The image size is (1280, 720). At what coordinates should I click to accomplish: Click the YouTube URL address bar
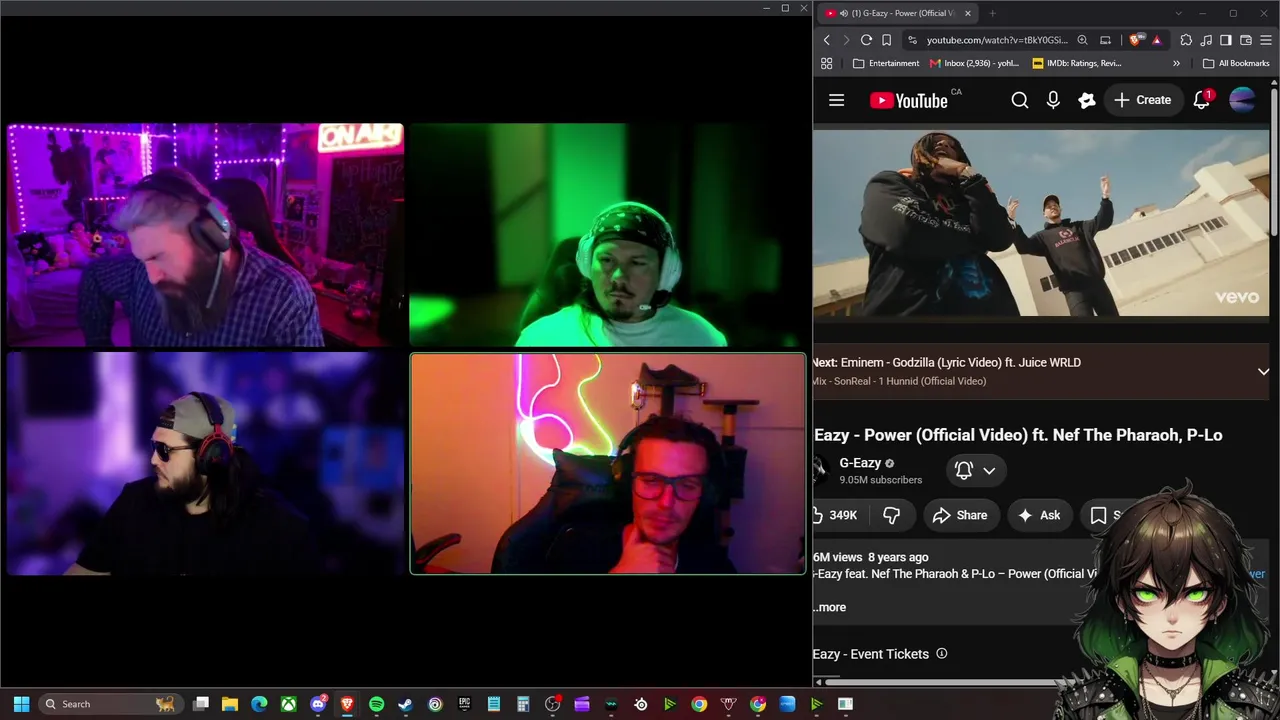997,40
